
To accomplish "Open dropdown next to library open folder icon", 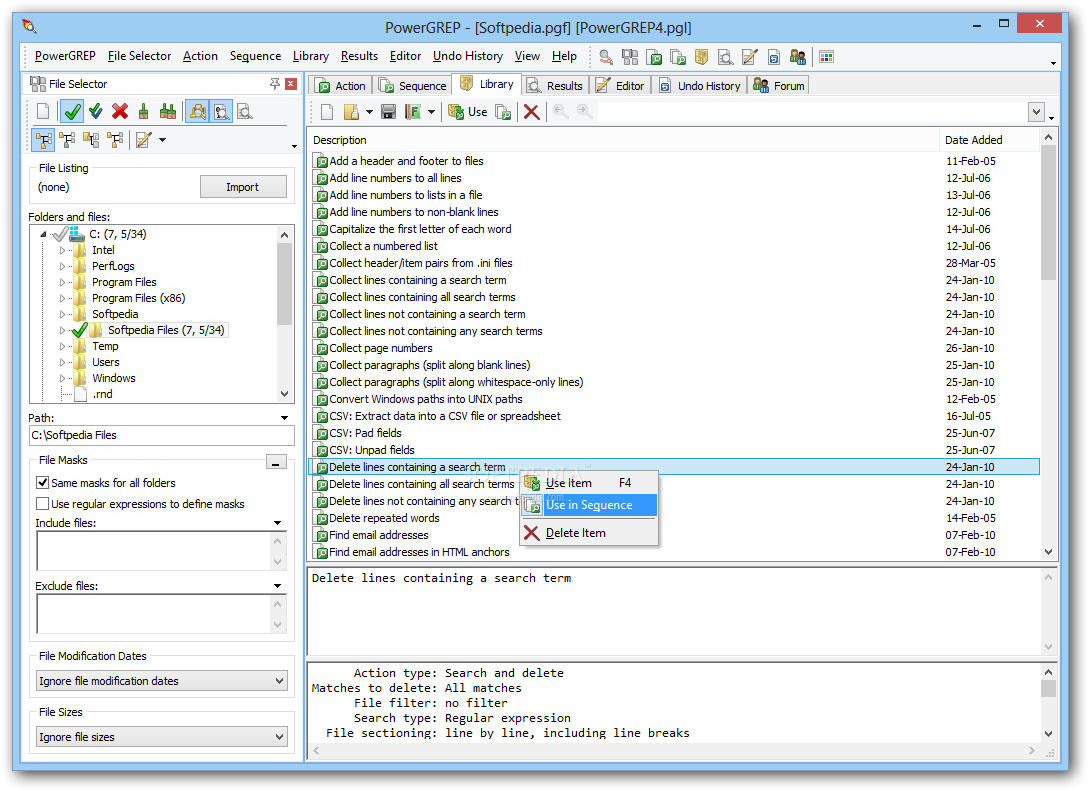I will click(369, 112).
